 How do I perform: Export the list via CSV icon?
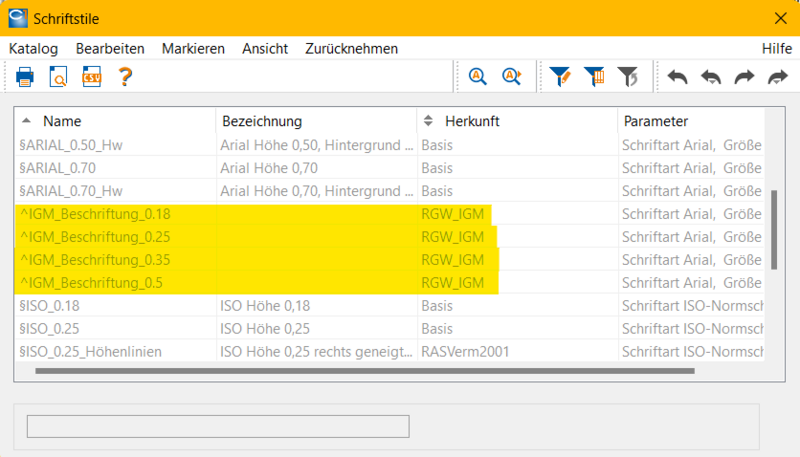92,77
